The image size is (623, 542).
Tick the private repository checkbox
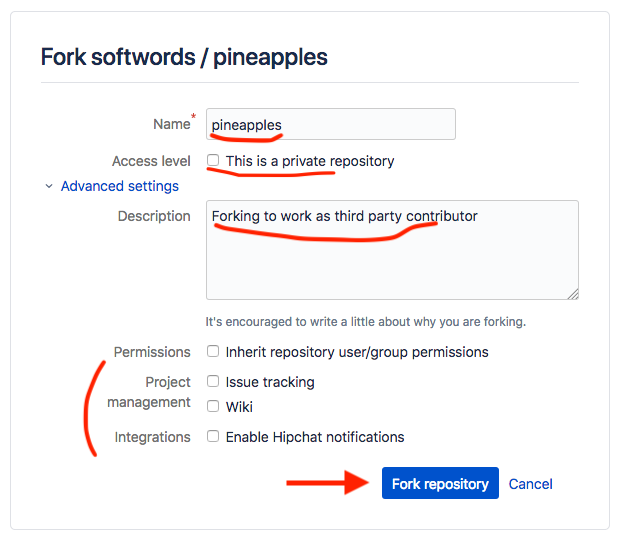(213, 160)
